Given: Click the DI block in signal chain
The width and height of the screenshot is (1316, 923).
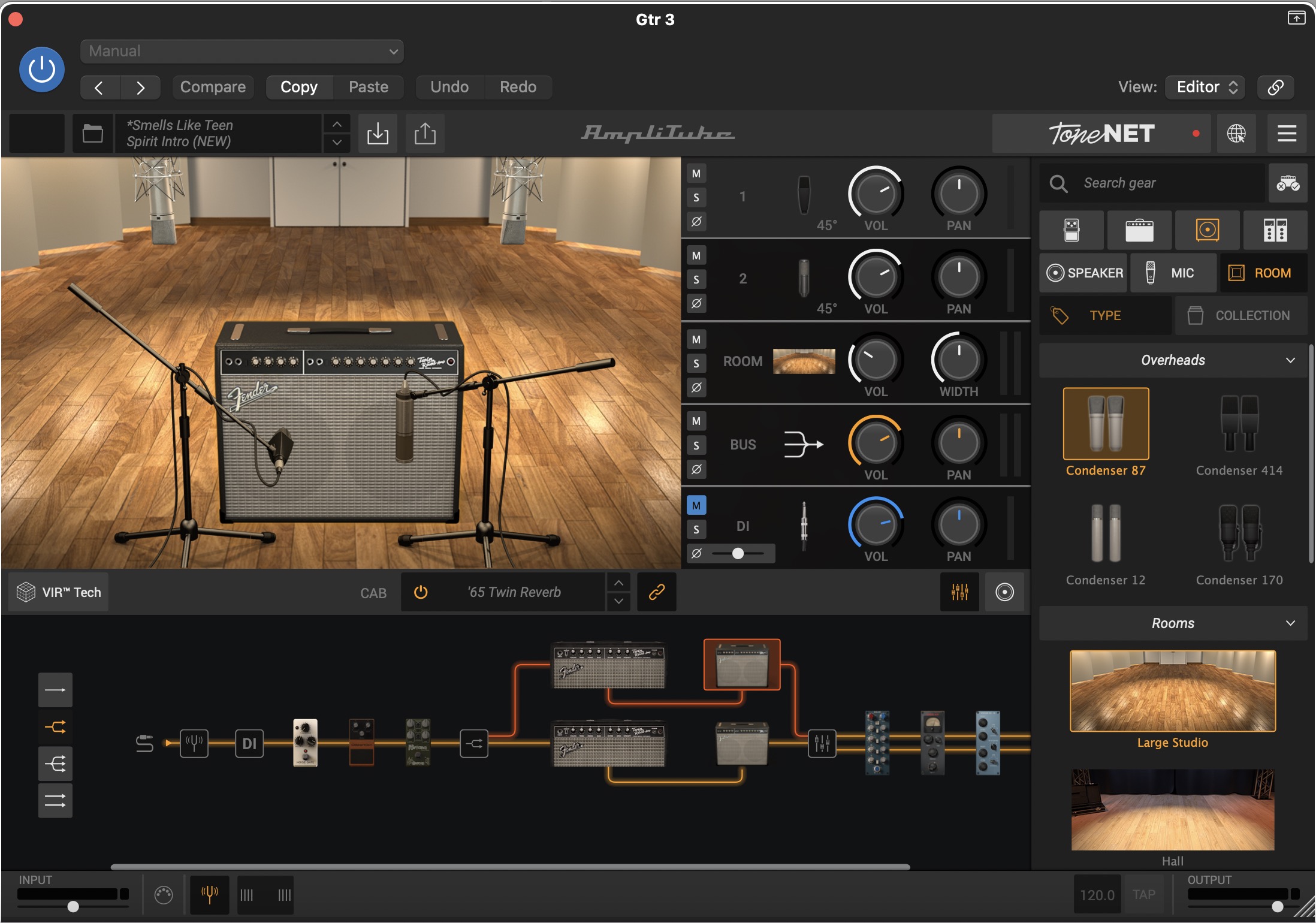Looking at the screenshot, I should click(249, 743).
